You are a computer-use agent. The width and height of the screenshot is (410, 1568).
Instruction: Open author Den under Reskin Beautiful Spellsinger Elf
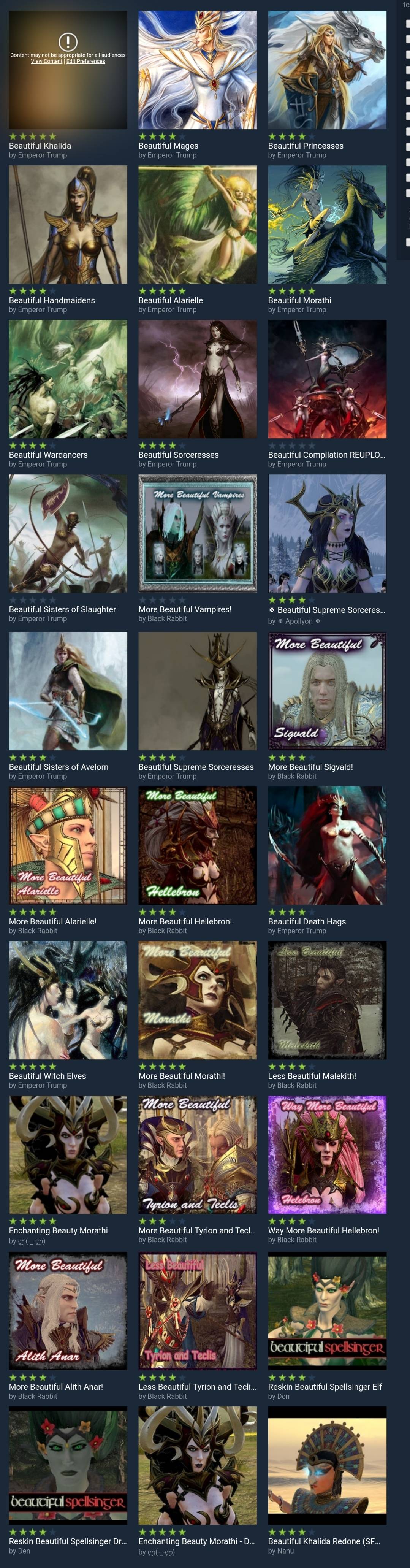click(x=283, y=1396)
